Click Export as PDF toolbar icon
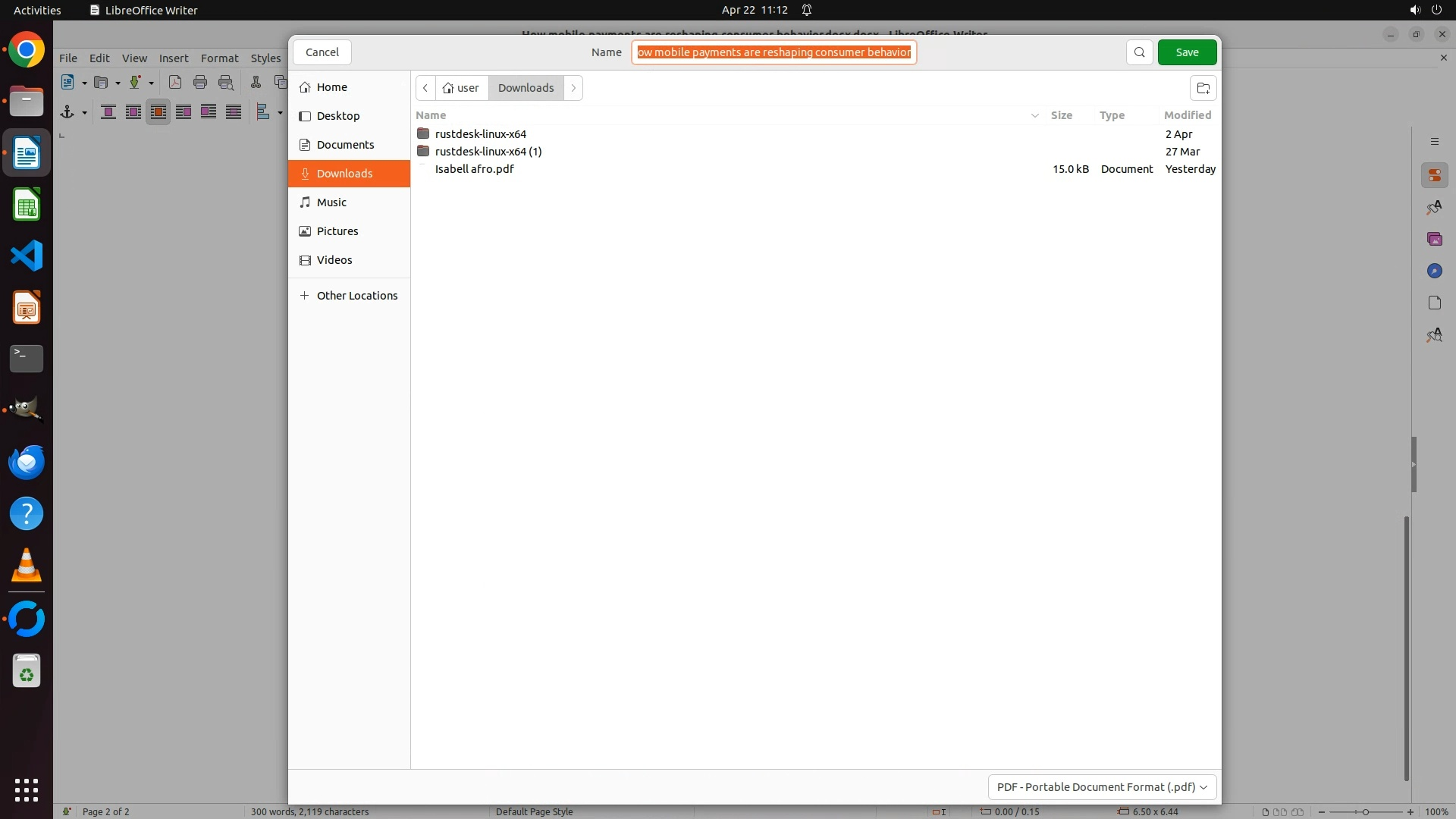The image size is (1456, 819). point(175,83)
